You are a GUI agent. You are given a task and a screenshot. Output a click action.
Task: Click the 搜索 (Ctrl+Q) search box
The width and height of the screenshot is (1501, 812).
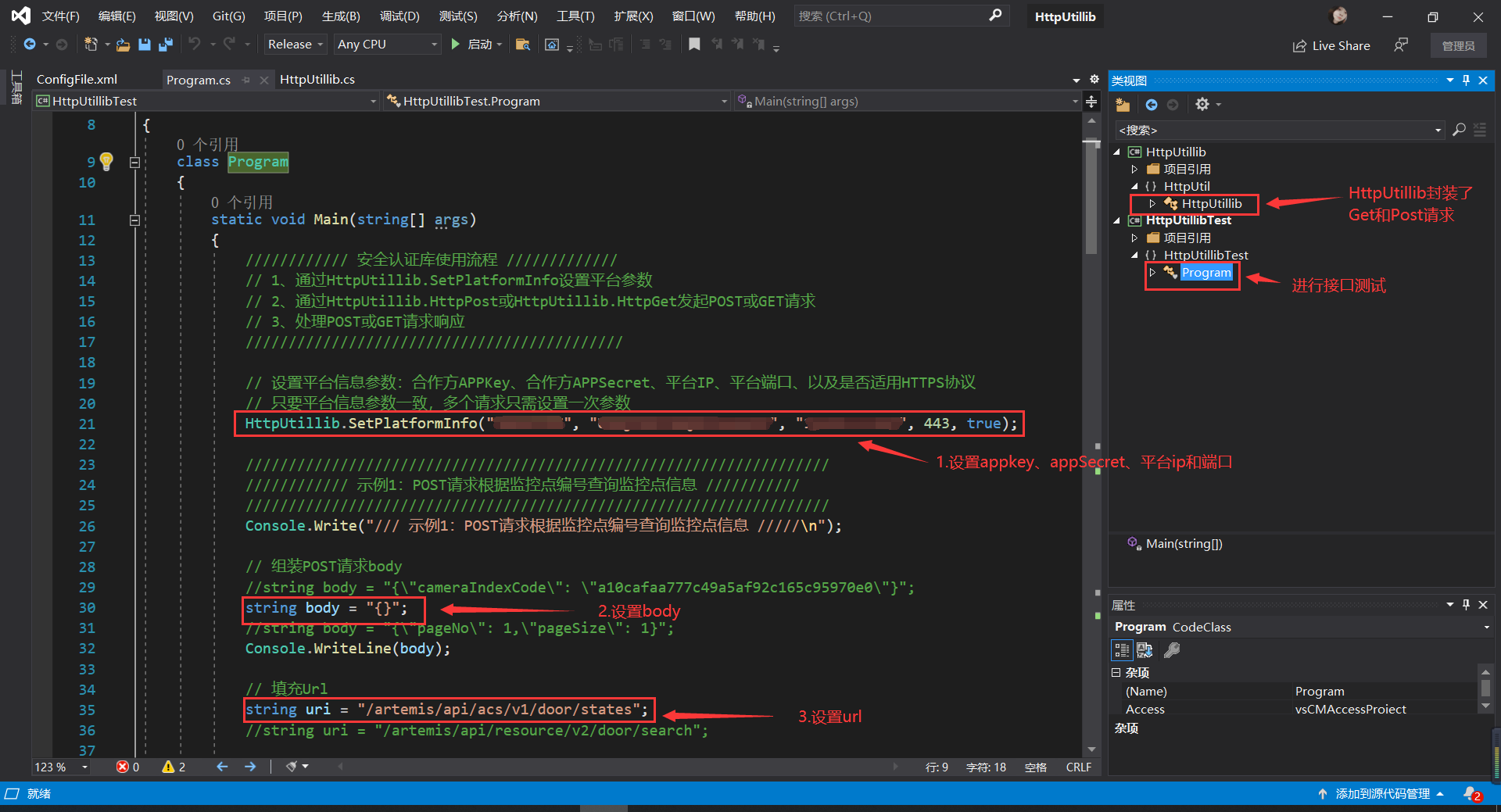pos(901,16)
